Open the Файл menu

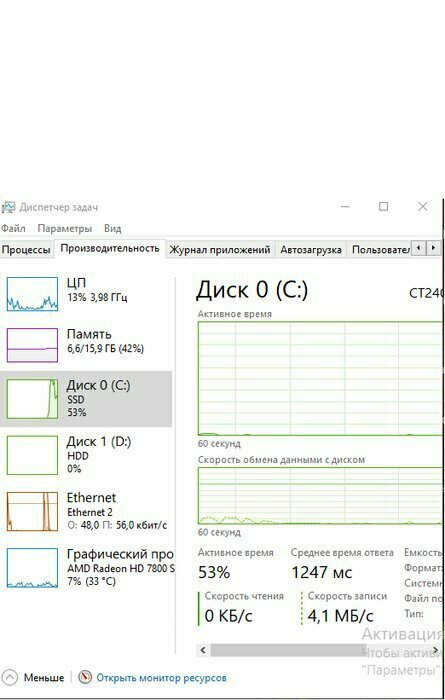click(x=13, y=229)
